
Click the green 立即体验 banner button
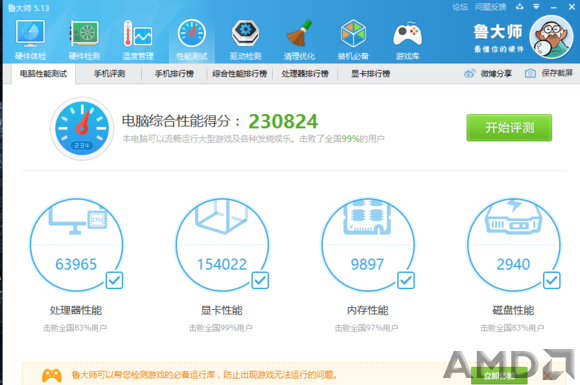tap(499, 376)
